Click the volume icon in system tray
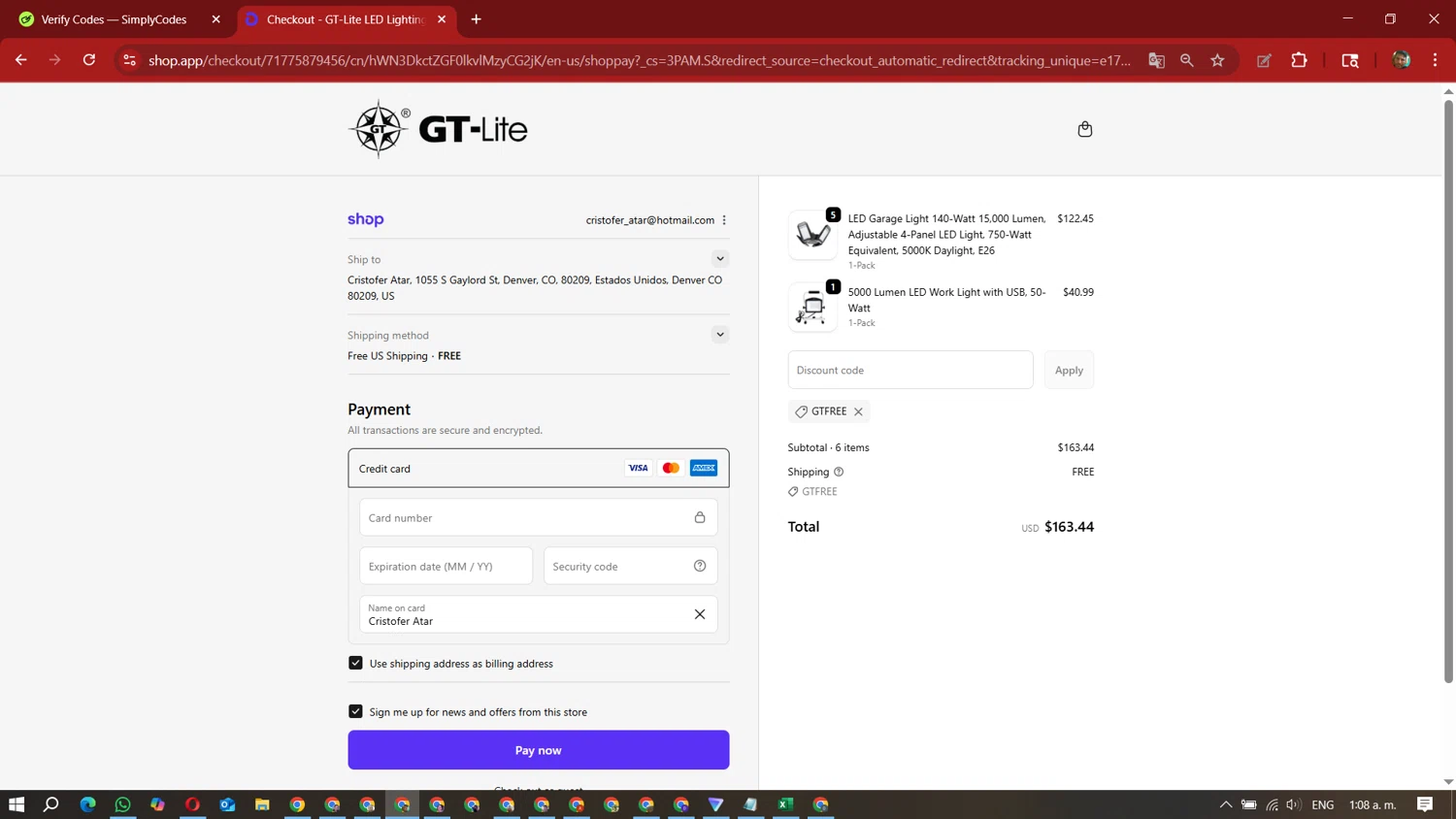This screenshot has width=1456, height=819. [x=1293, y=804]
